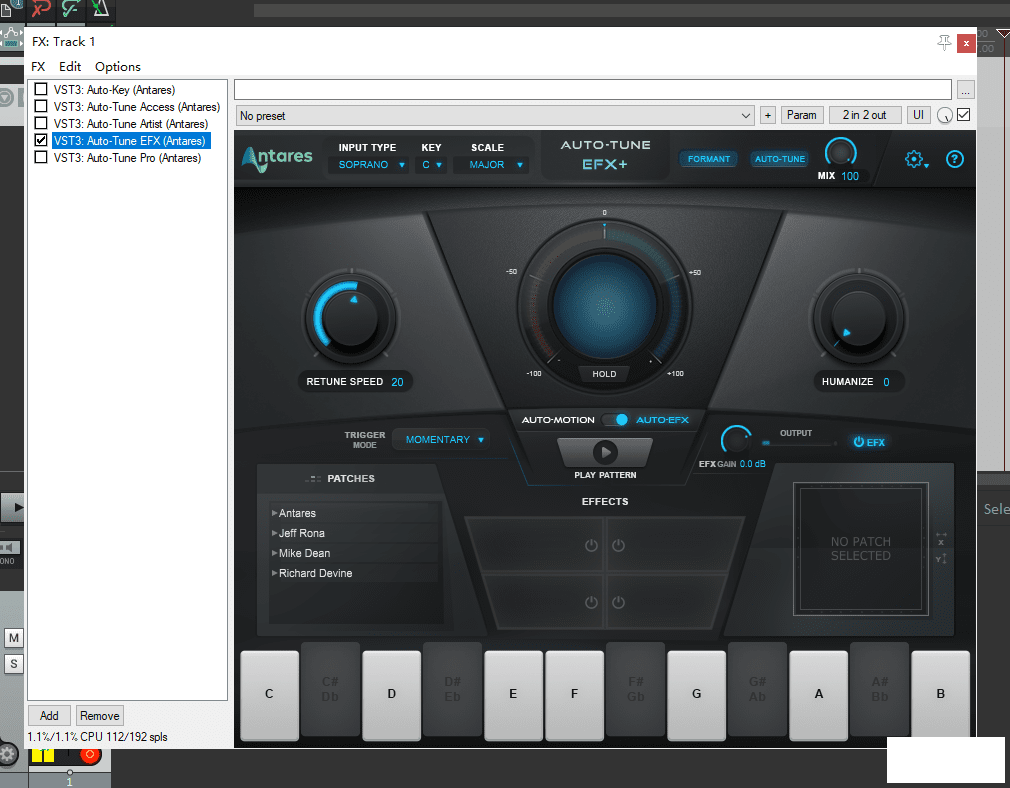The image size is (1010, 788).
Task: Click the F# Gb black key
Action: pos(635,689)
